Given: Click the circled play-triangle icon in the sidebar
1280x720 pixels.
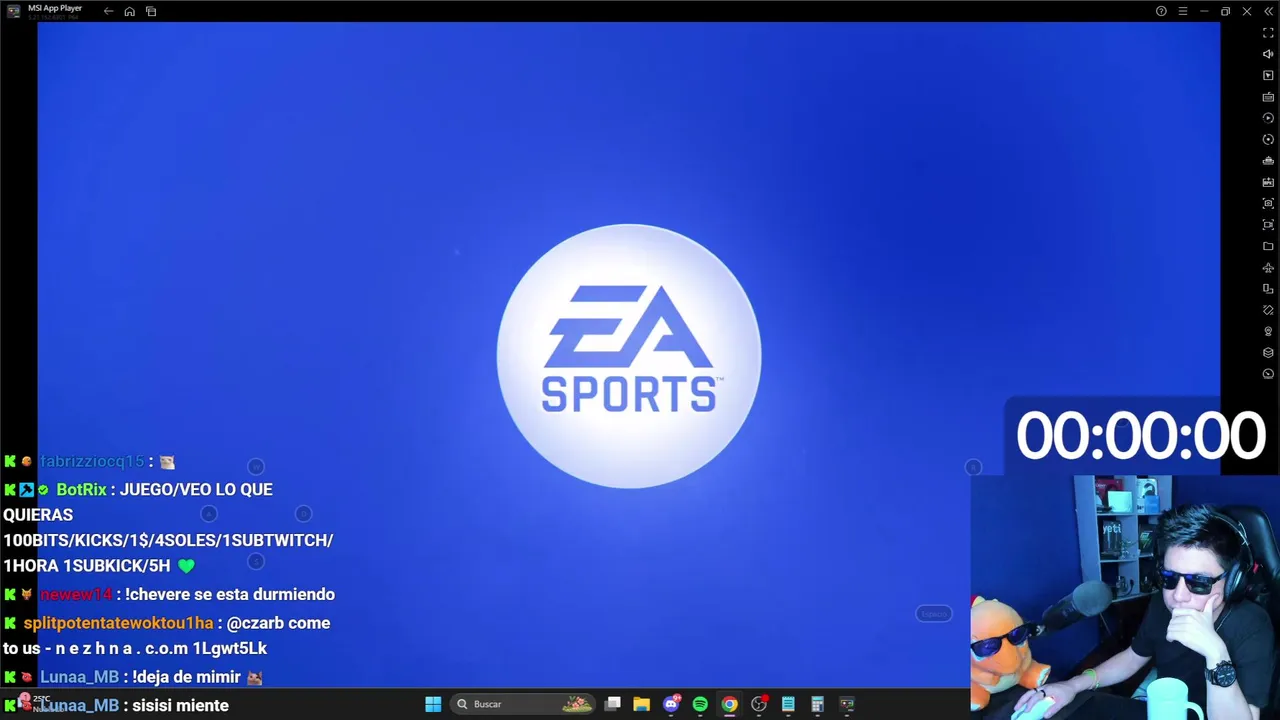Looking at the screenshot, I should 1268,118.
